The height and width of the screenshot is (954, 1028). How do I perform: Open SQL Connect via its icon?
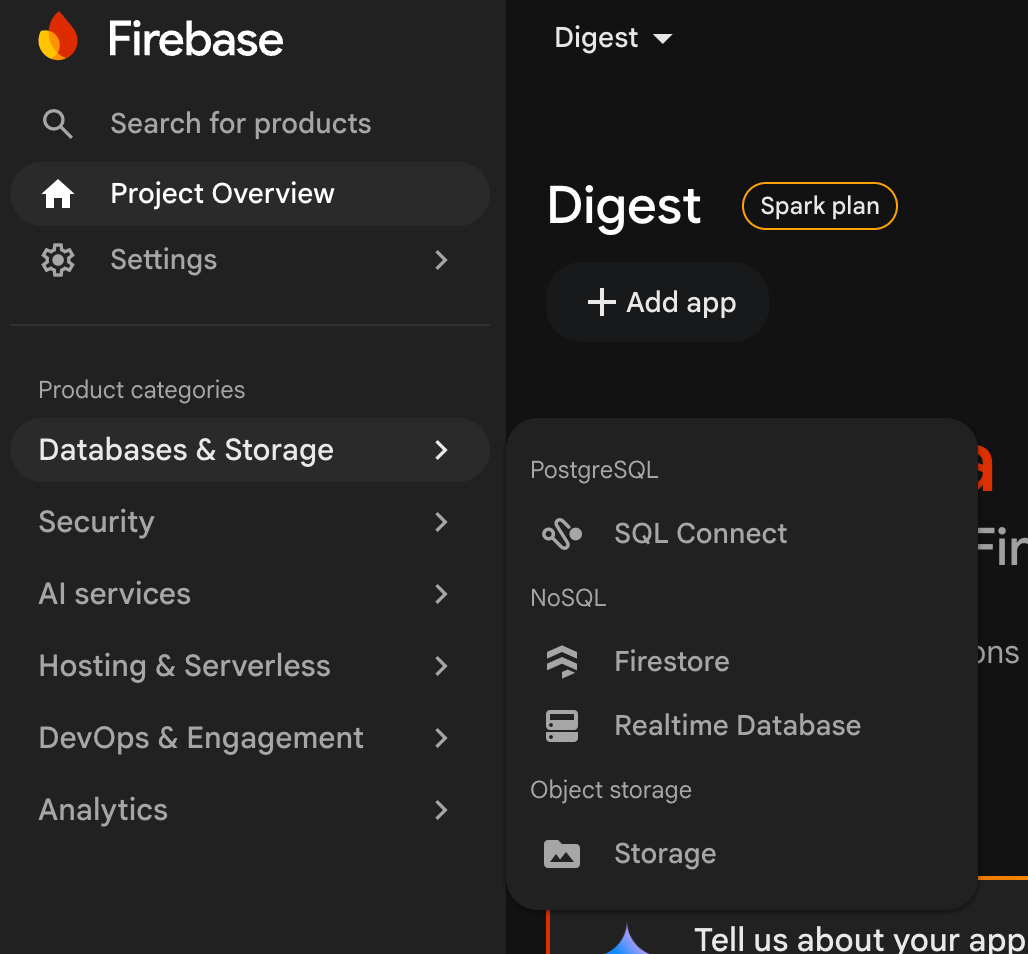click(x=562, y=534)
